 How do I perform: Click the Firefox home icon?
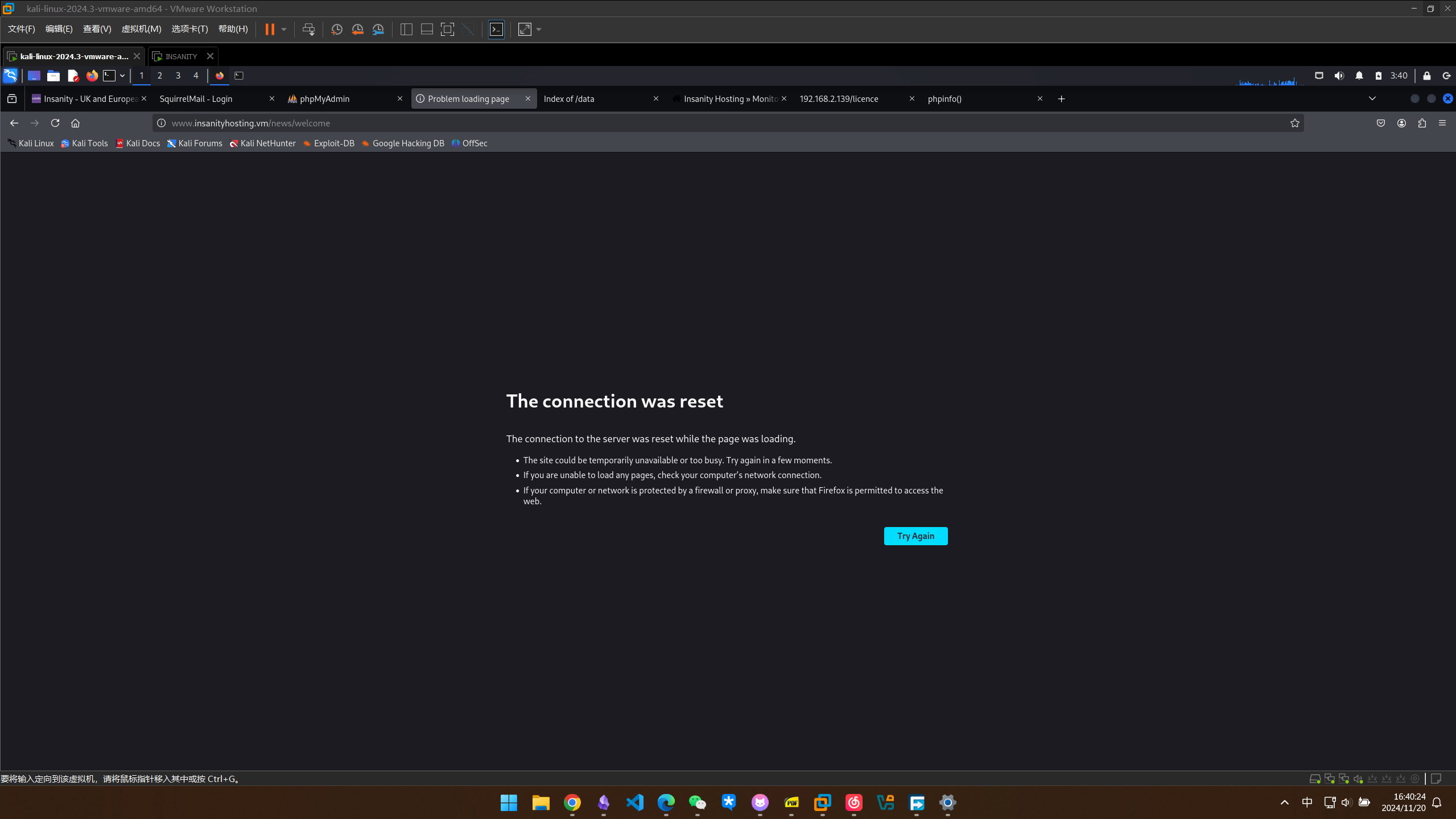(75, 123)
